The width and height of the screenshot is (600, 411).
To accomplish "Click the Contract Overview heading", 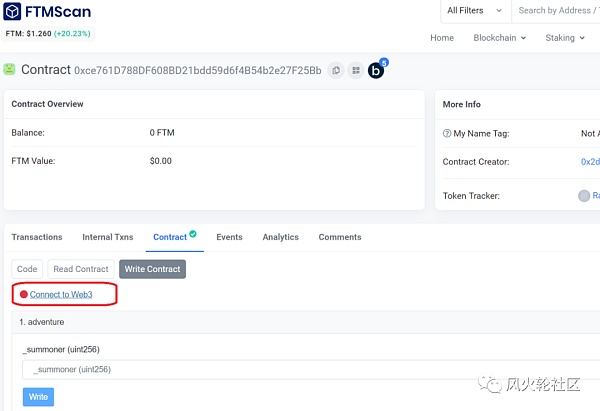I will point(47,104).
